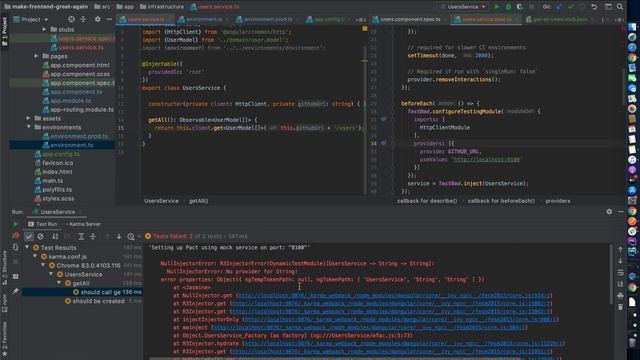Commit changes with the green checkmark icon
Screen dimensions: 640x360
pos(571,7)
